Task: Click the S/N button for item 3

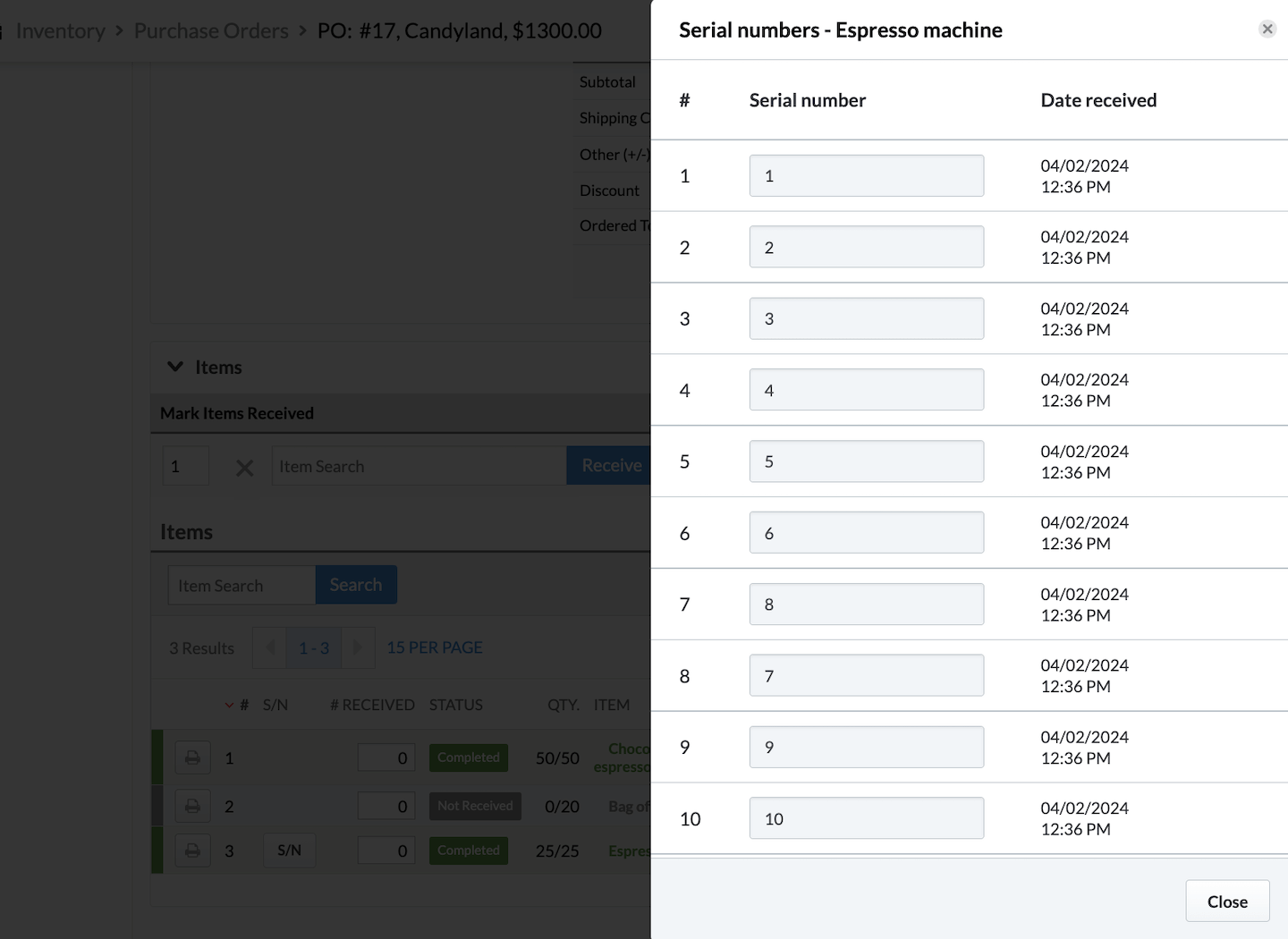Action: pos(289,850)
